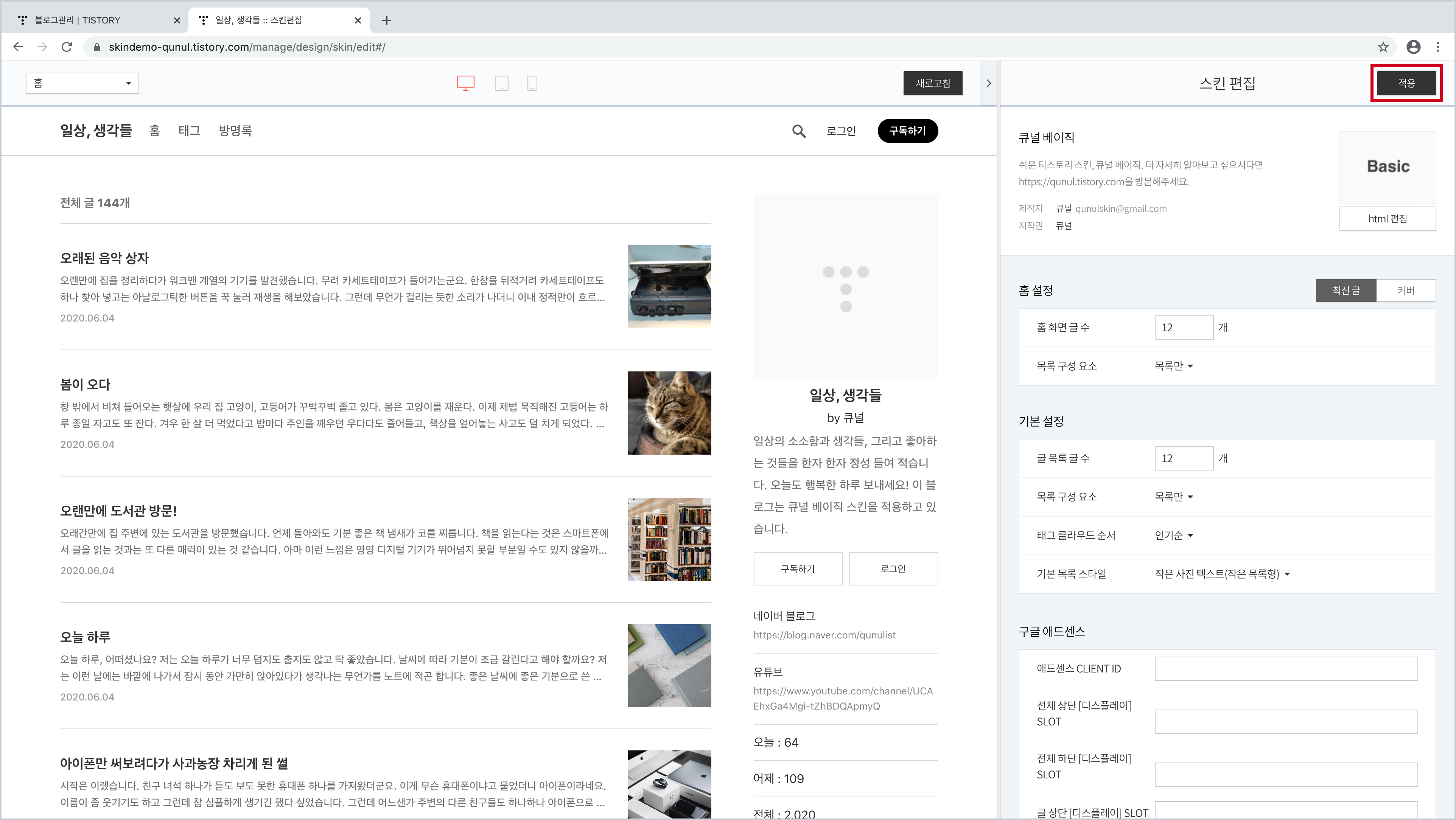Switch to mobile preview icon
Viewport: 1456px width, 820px height.
(532, 83)
